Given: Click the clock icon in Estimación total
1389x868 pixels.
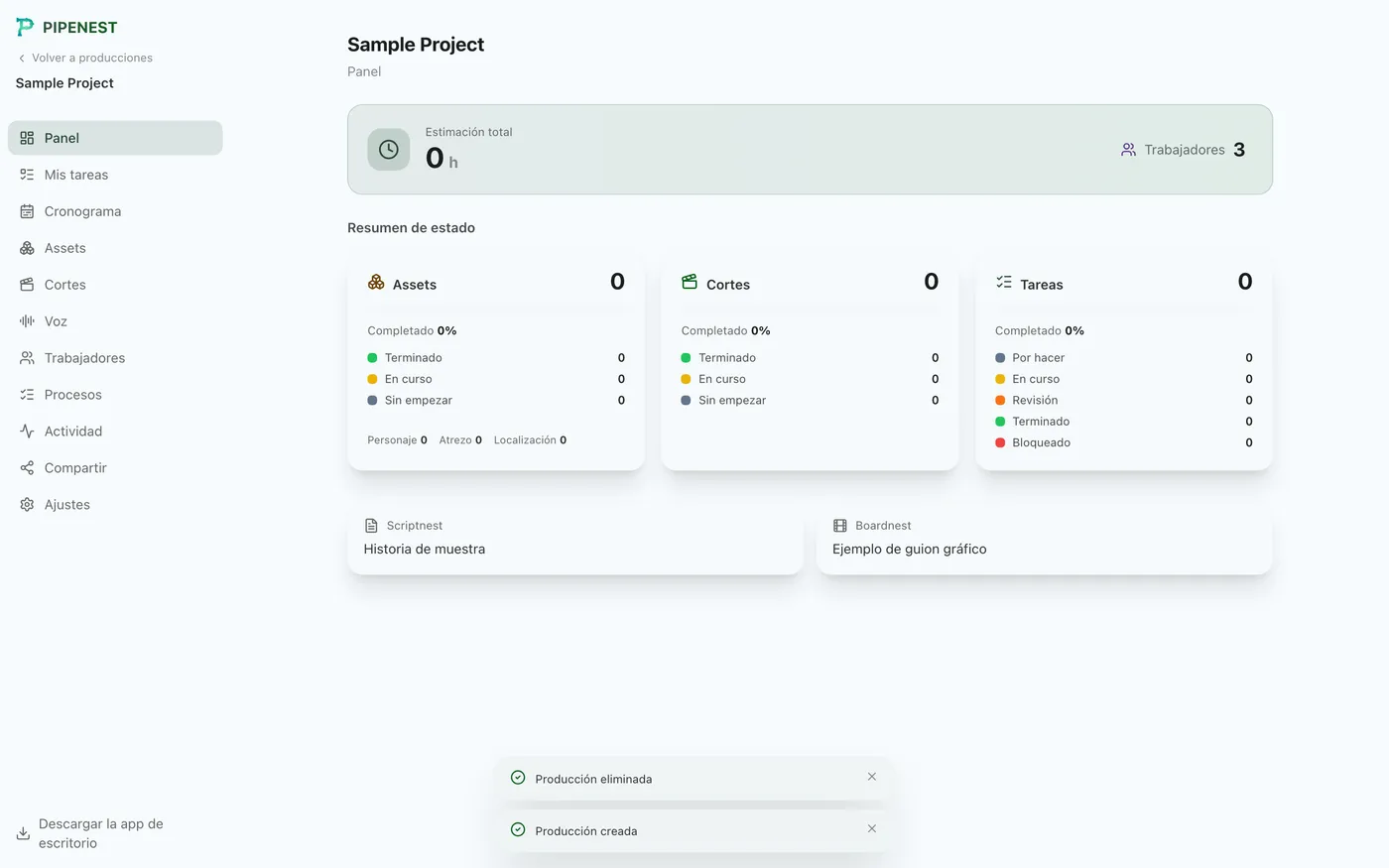Looking at the screenshot, I should [x=389, y=150].
